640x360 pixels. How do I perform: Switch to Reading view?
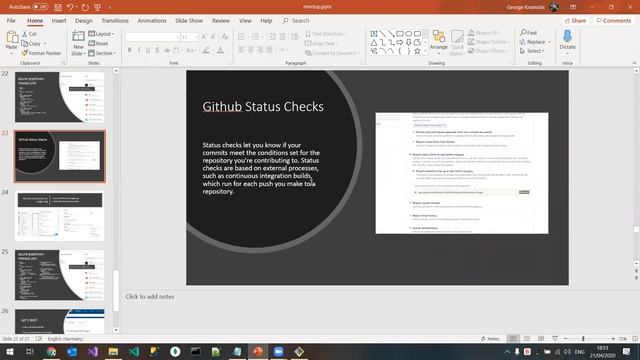click(541, 339)
